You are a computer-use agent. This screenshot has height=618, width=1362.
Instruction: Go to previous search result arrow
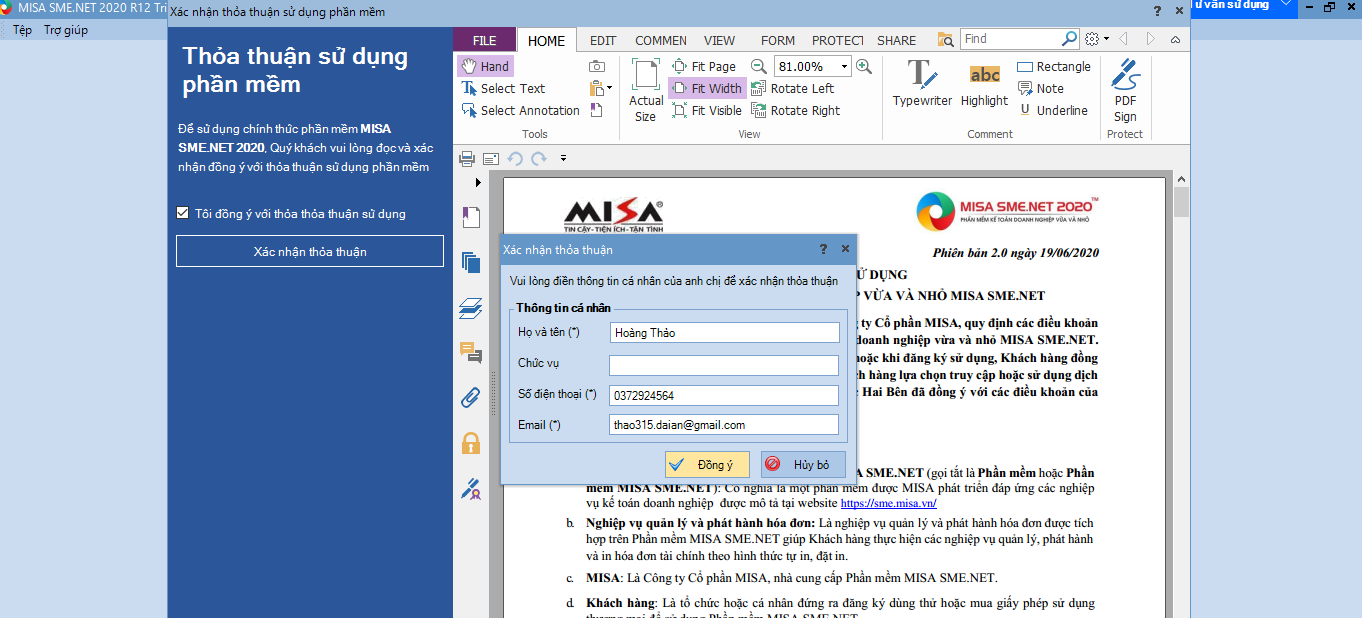pyautogui.click(x=1123, y=39)
